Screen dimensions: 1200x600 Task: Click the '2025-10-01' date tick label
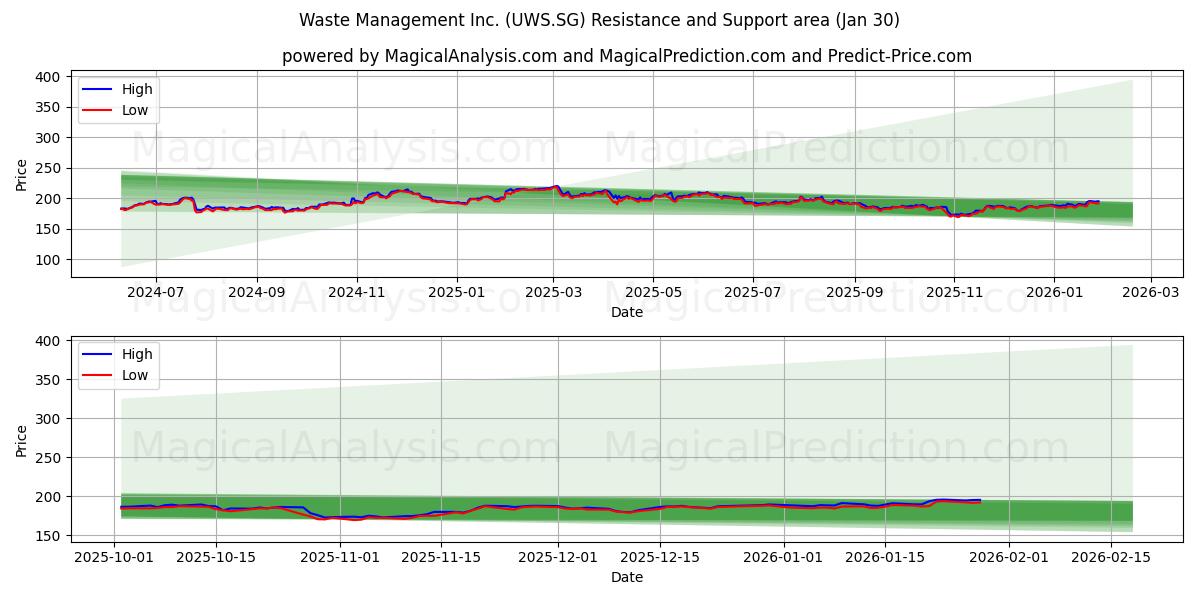[x=115, y=558]
